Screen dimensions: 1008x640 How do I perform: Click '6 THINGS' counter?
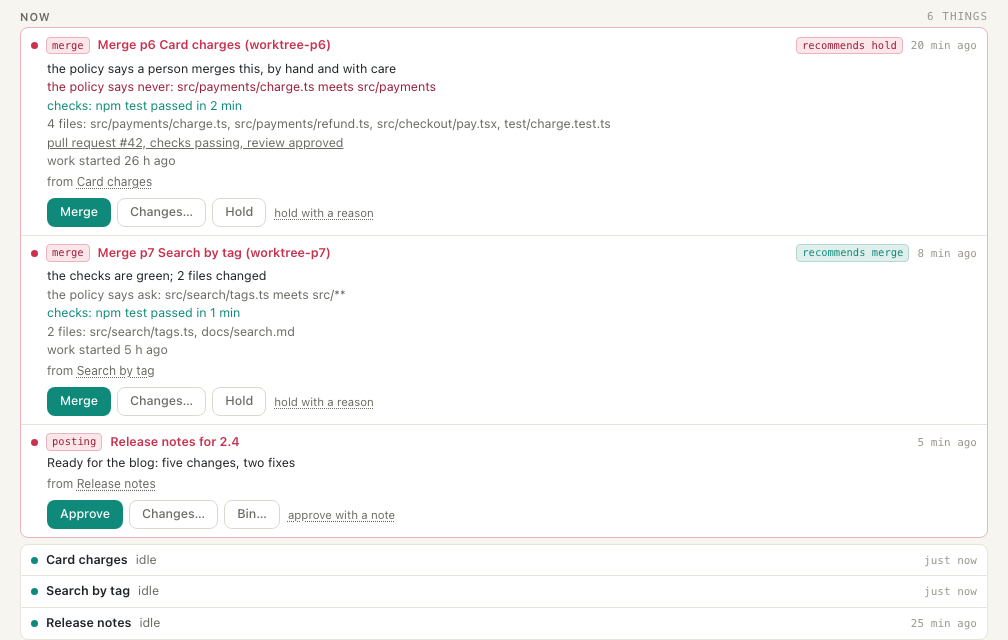957,17
